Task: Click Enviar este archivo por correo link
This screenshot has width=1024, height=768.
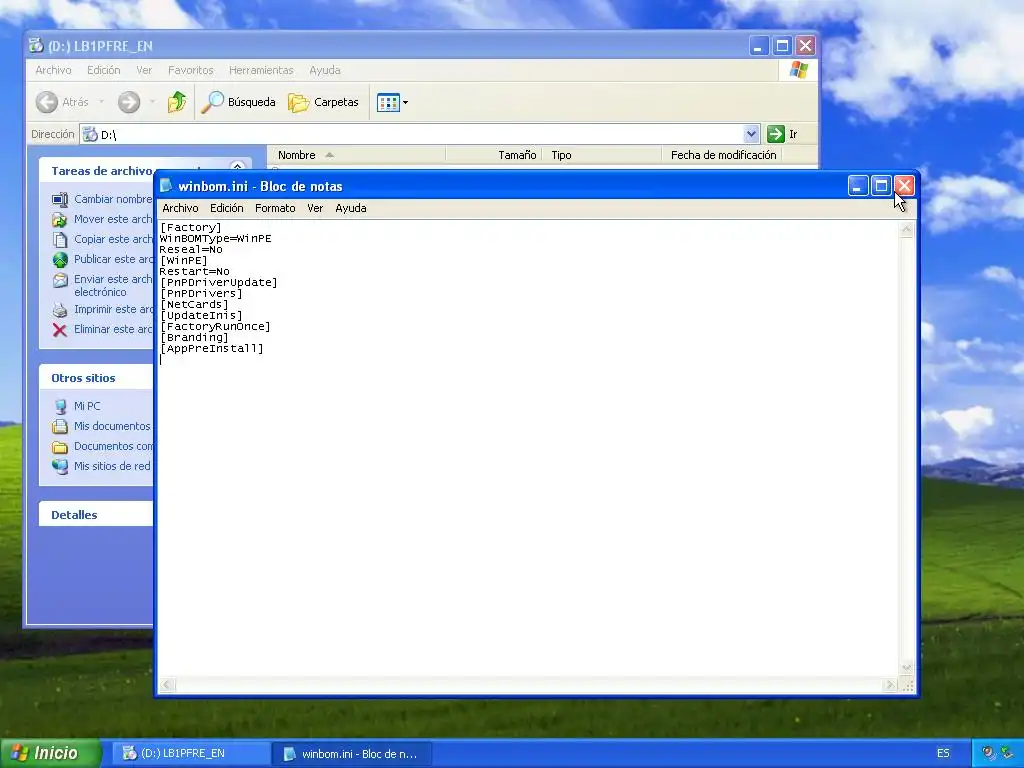Action: [113, 285]
